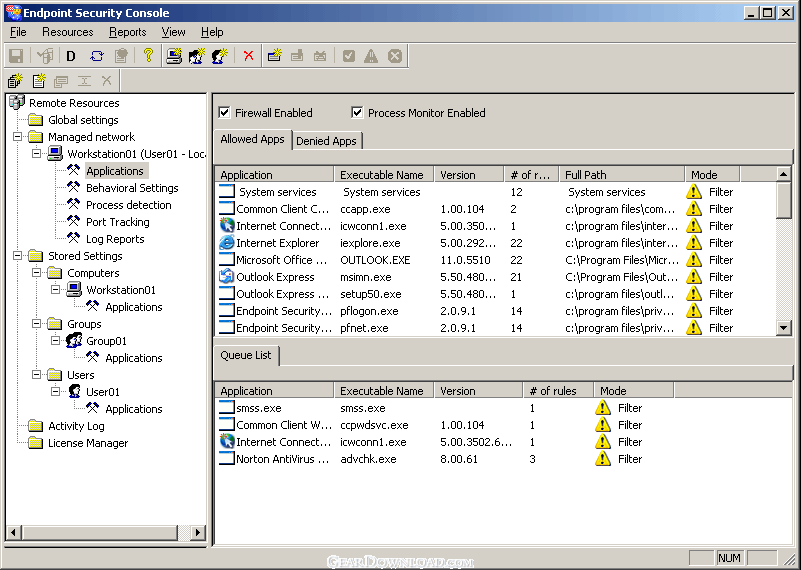Viewport: 801px width, 570px height.
Task: Click the grayed circle-X deny toolbar icon
Action: click(395, 56)
